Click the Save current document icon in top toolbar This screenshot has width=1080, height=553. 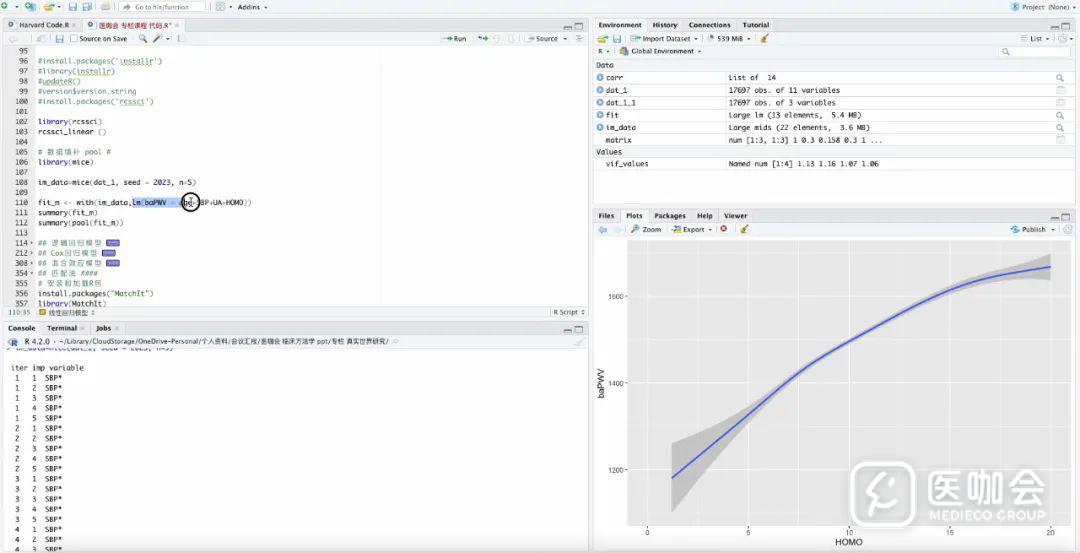point(72,6)
